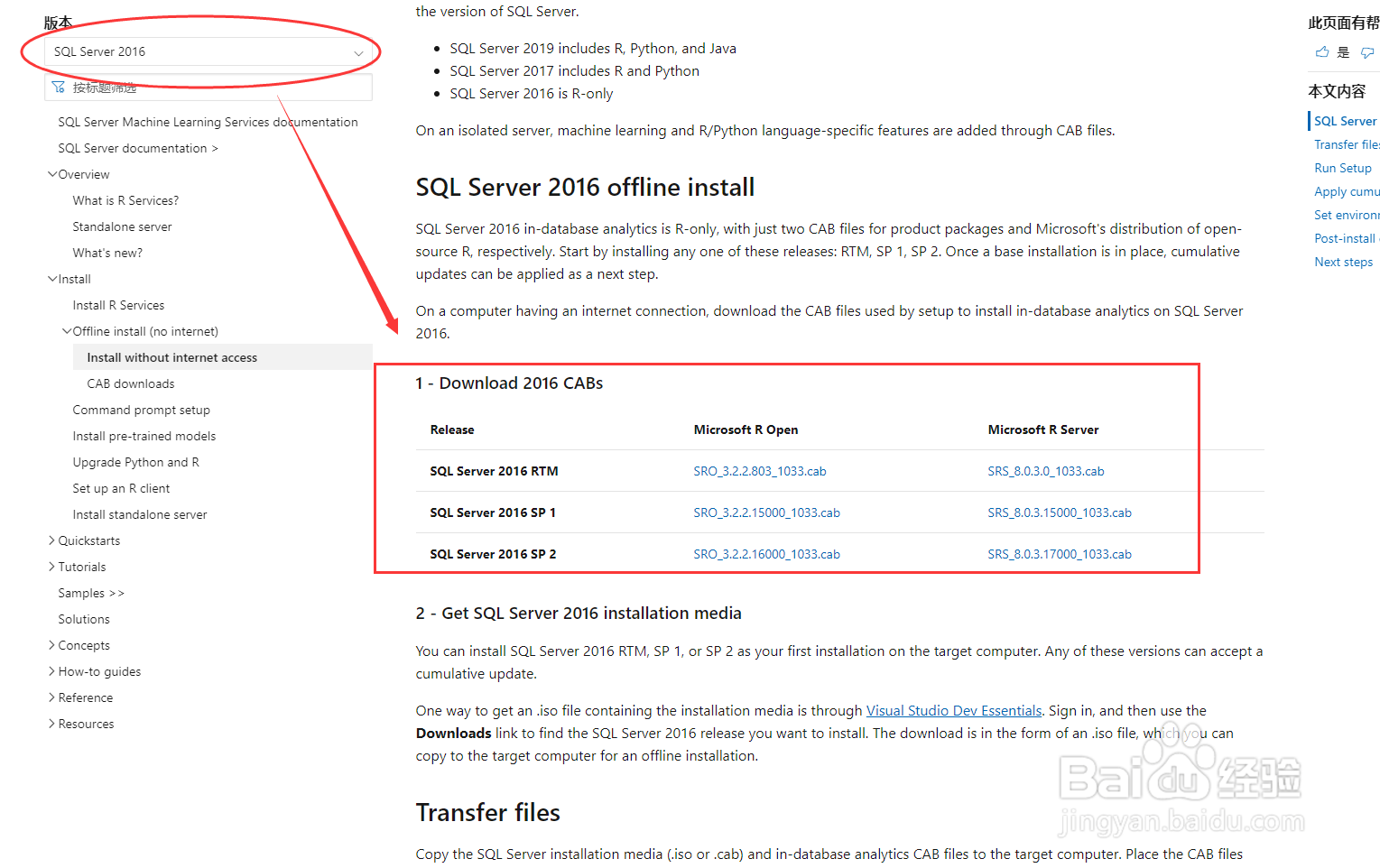Jump to Apply cumulative updates in contents
This screenshot has width=1380, height=868.
click(x=1347, y=191)
